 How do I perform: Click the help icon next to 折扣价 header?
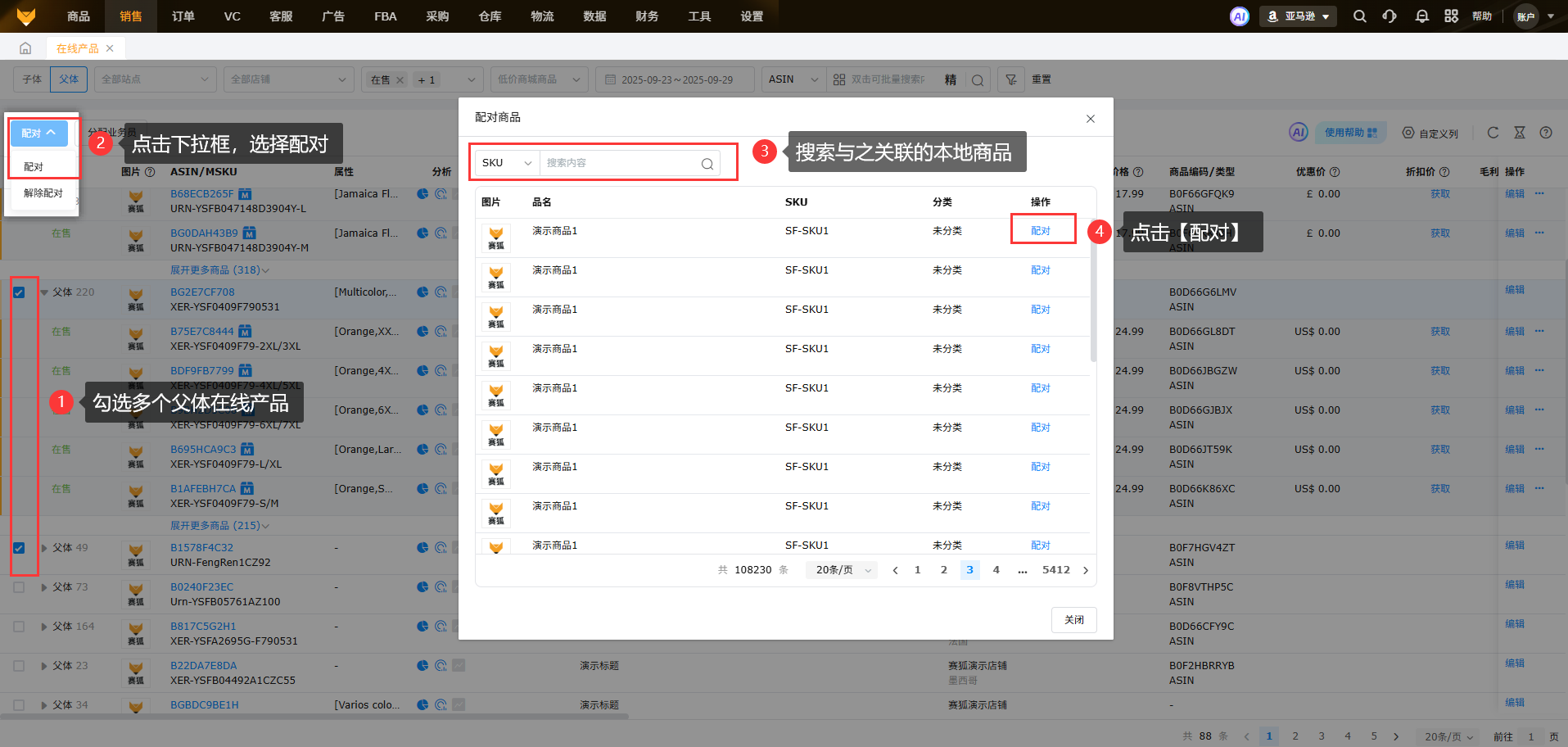(x=1444, y=172)
